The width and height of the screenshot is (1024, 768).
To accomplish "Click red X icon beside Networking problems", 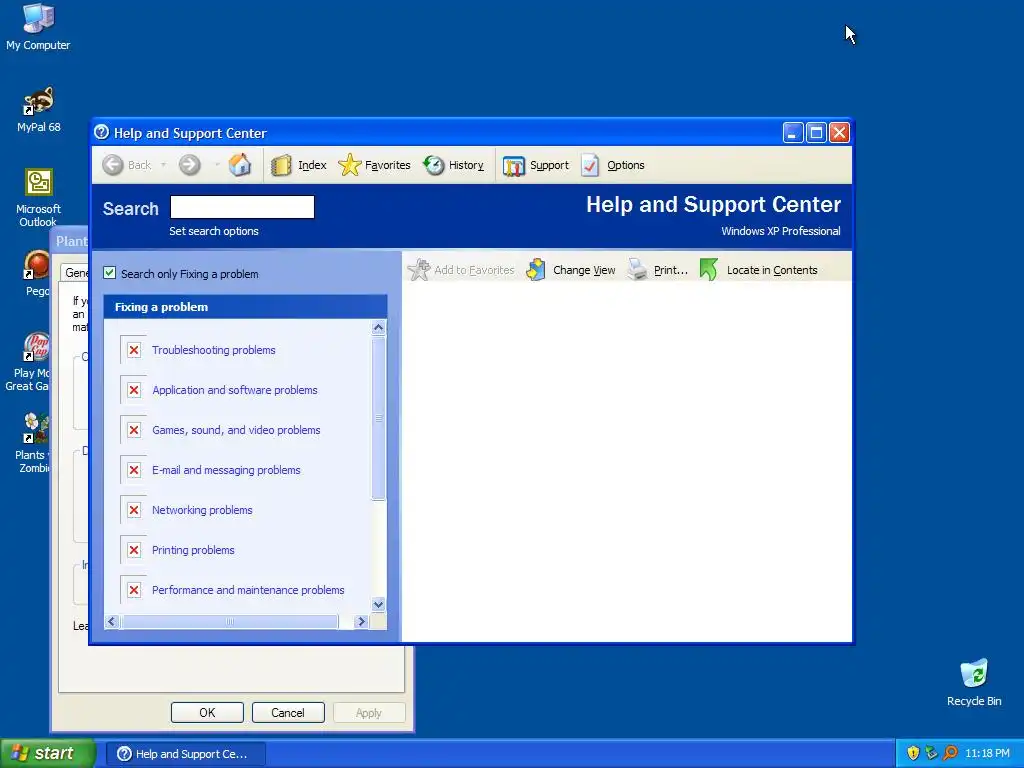I will (x=134, y=510).
